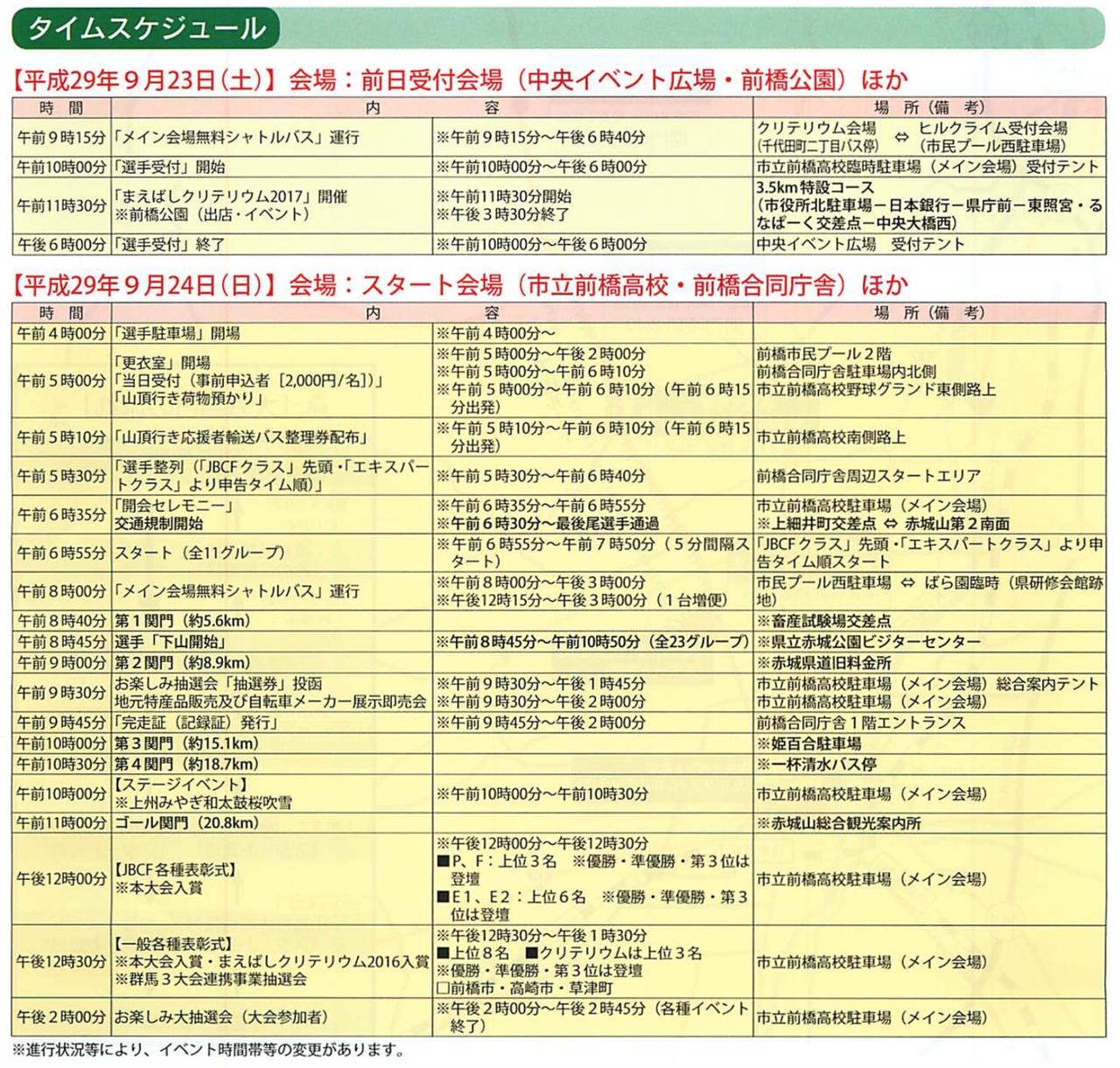Screen dimensions: 1120x1068
Task: Select 「山頂行き応援者輸送バス整理券配布」 entry
Action: tap(241, 437)
